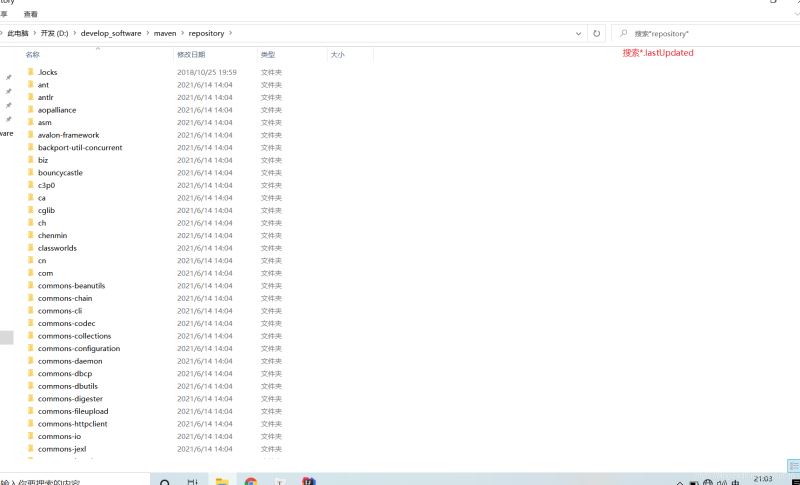
Task: Select the commons-fileupload folder
Action: [x=73, y=411]
